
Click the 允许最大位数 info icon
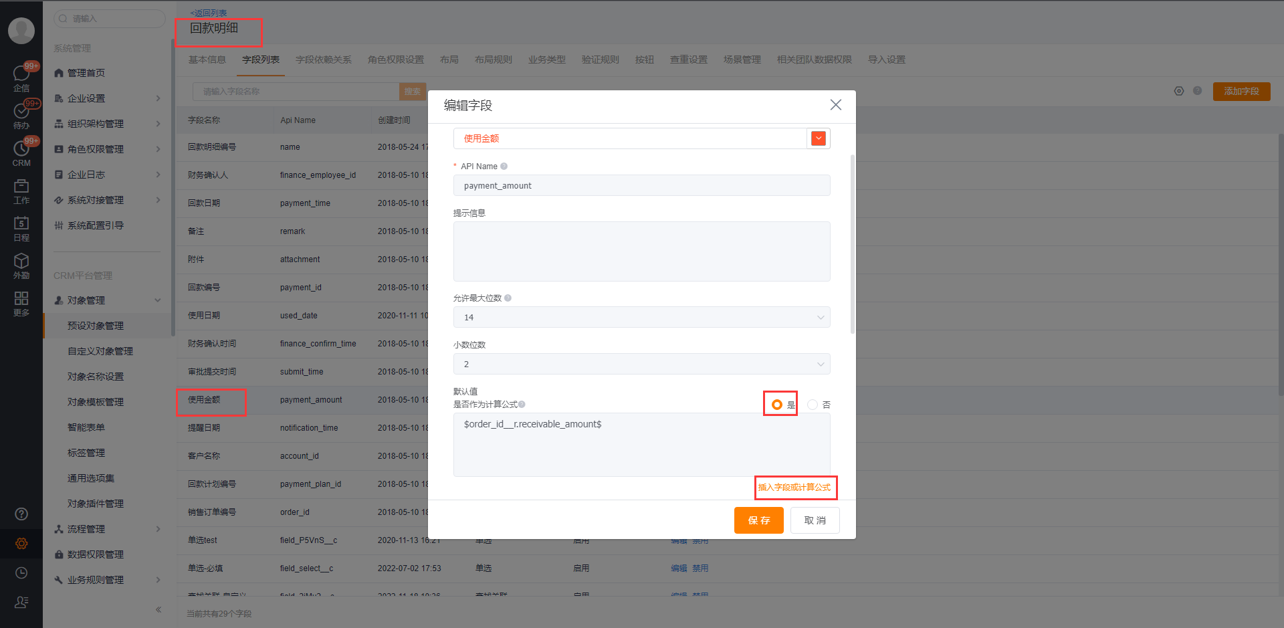[508, 298]
